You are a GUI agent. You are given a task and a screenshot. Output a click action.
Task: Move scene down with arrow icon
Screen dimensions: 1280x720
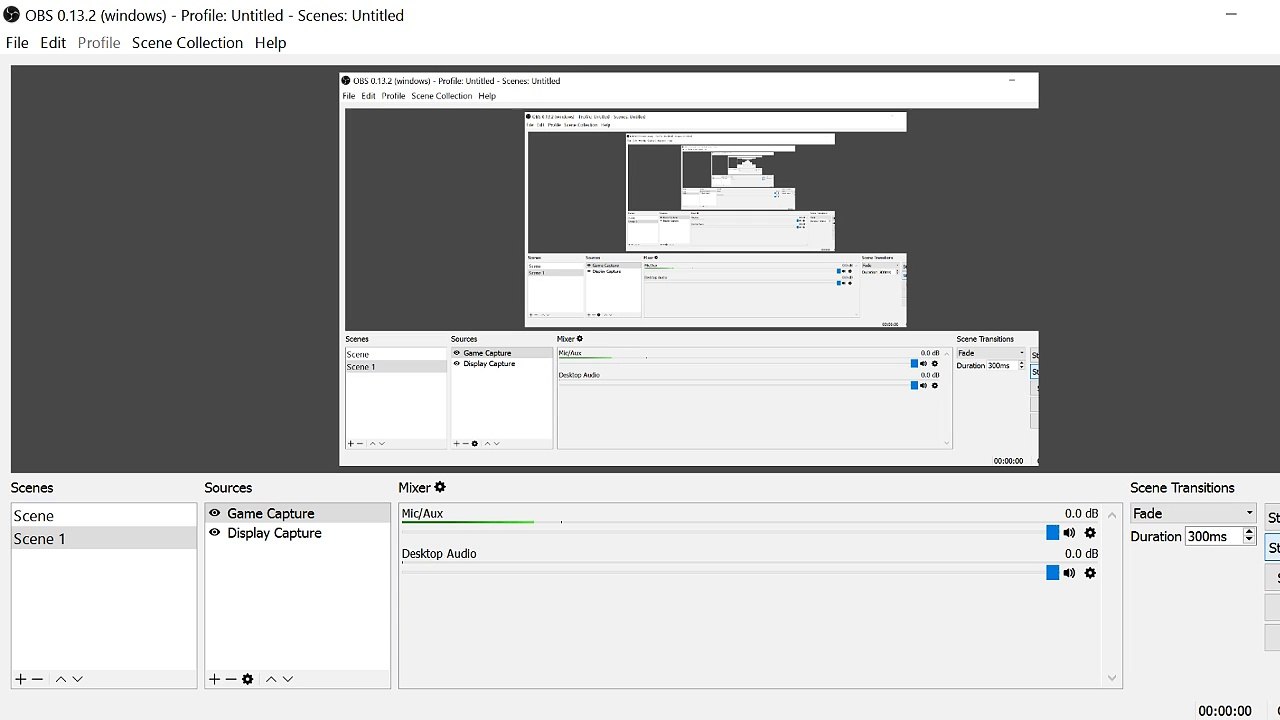[77, 679]
